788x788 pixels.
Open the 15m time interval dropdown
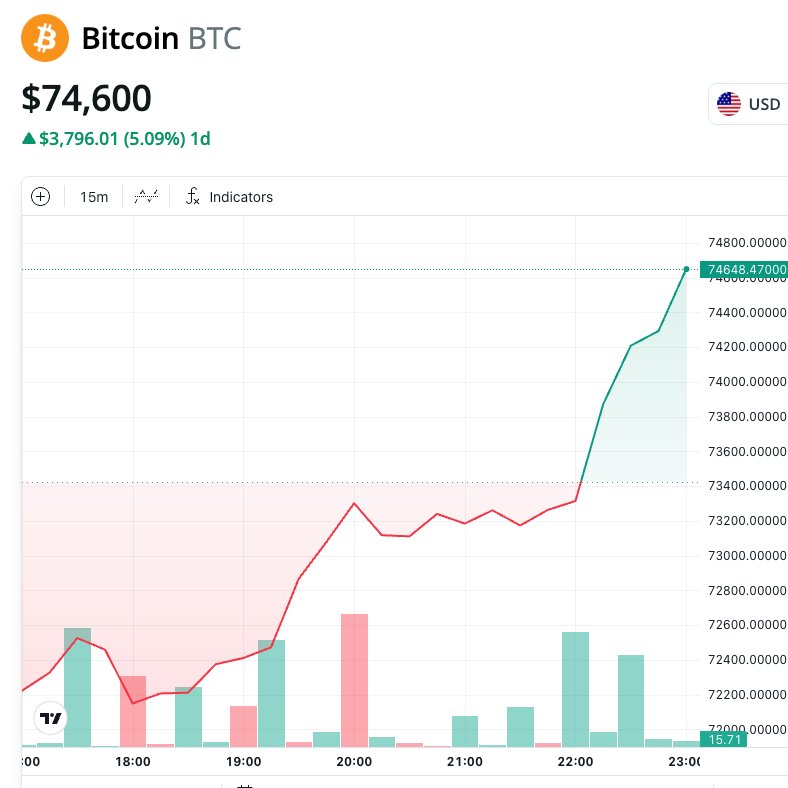pyautogui.click(x=94, y=197)
